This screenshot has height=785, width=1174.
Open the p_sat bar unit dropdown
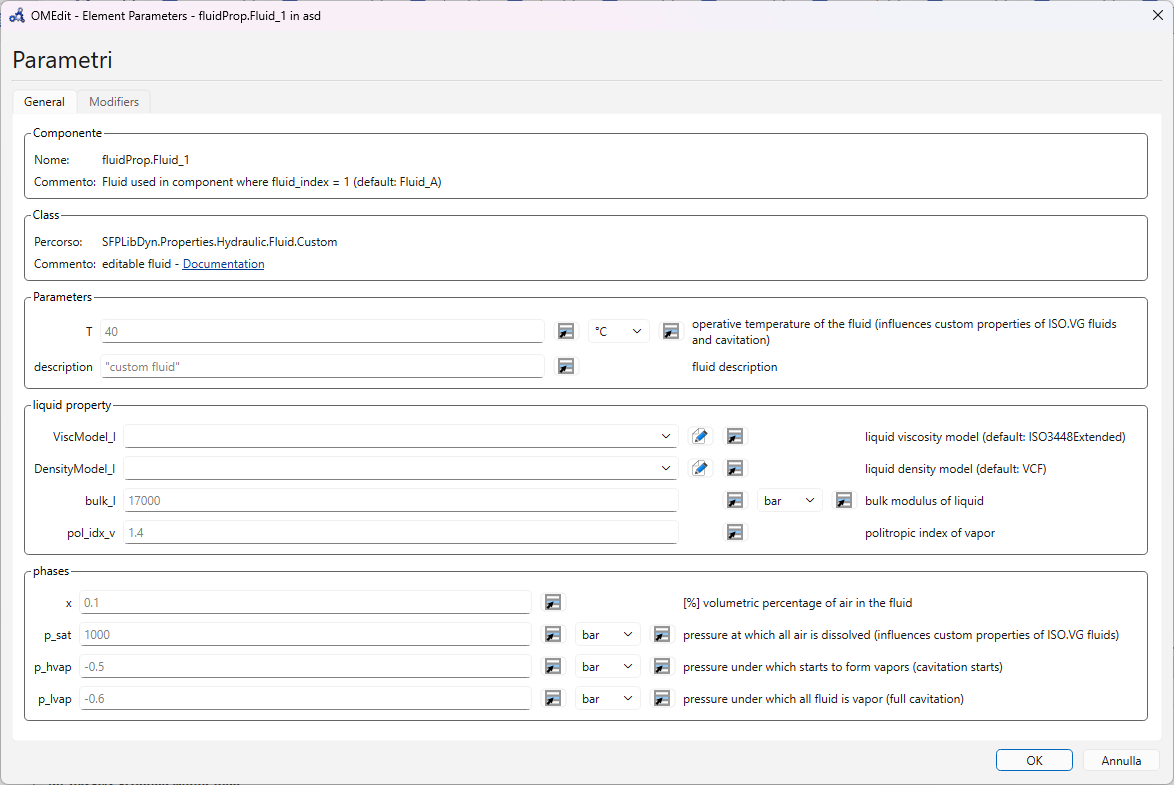tap(608, 634)
